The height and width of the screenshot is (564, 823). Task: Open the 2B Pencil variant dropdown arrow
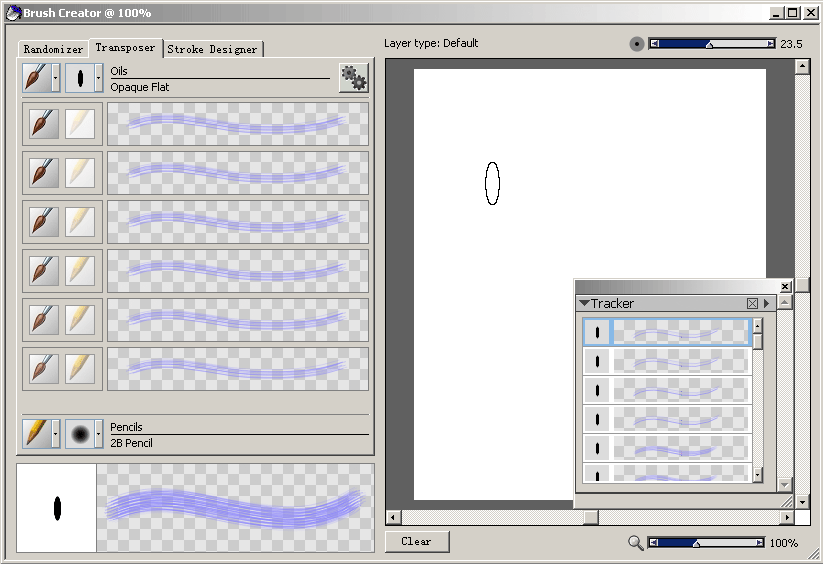point(98,433)
